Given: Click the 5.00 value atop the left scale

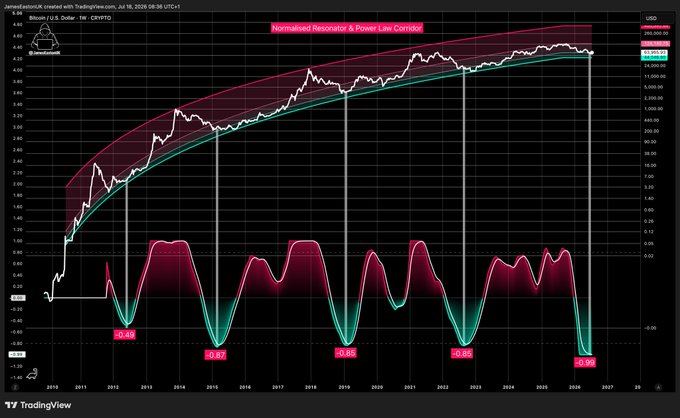Looking at the screenshot, I should pos(17,13).
